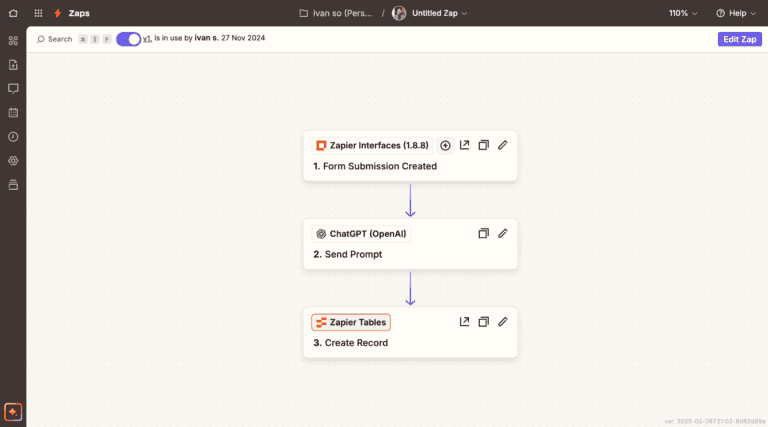Click the external link icon on the Zapier Tables step
768x427 pixels.
click(x=464, y=322)
